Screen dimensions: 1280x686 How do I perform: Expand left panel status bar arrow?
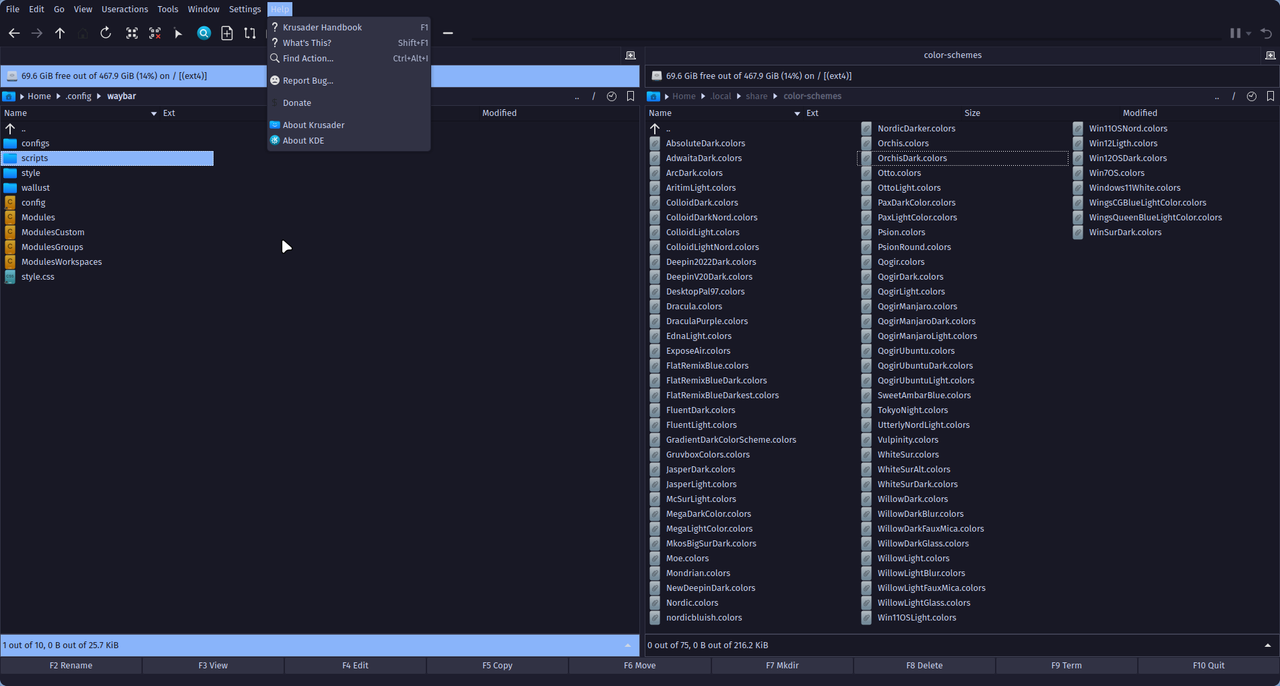point(628,645)
